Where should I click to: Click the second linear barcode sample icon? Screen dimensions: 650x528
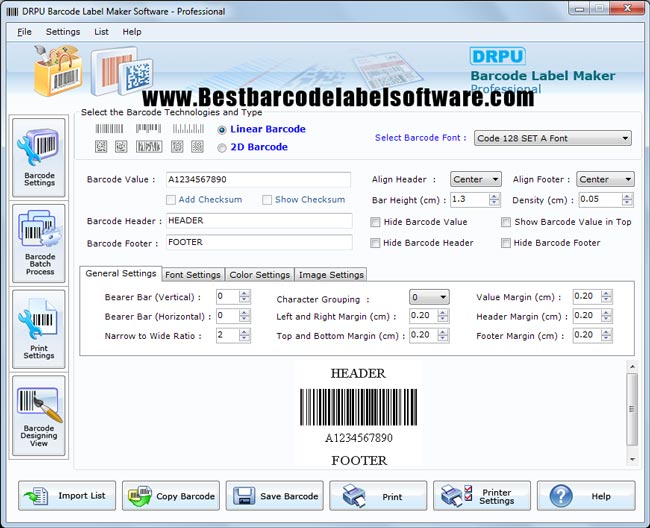pos(148,128)
